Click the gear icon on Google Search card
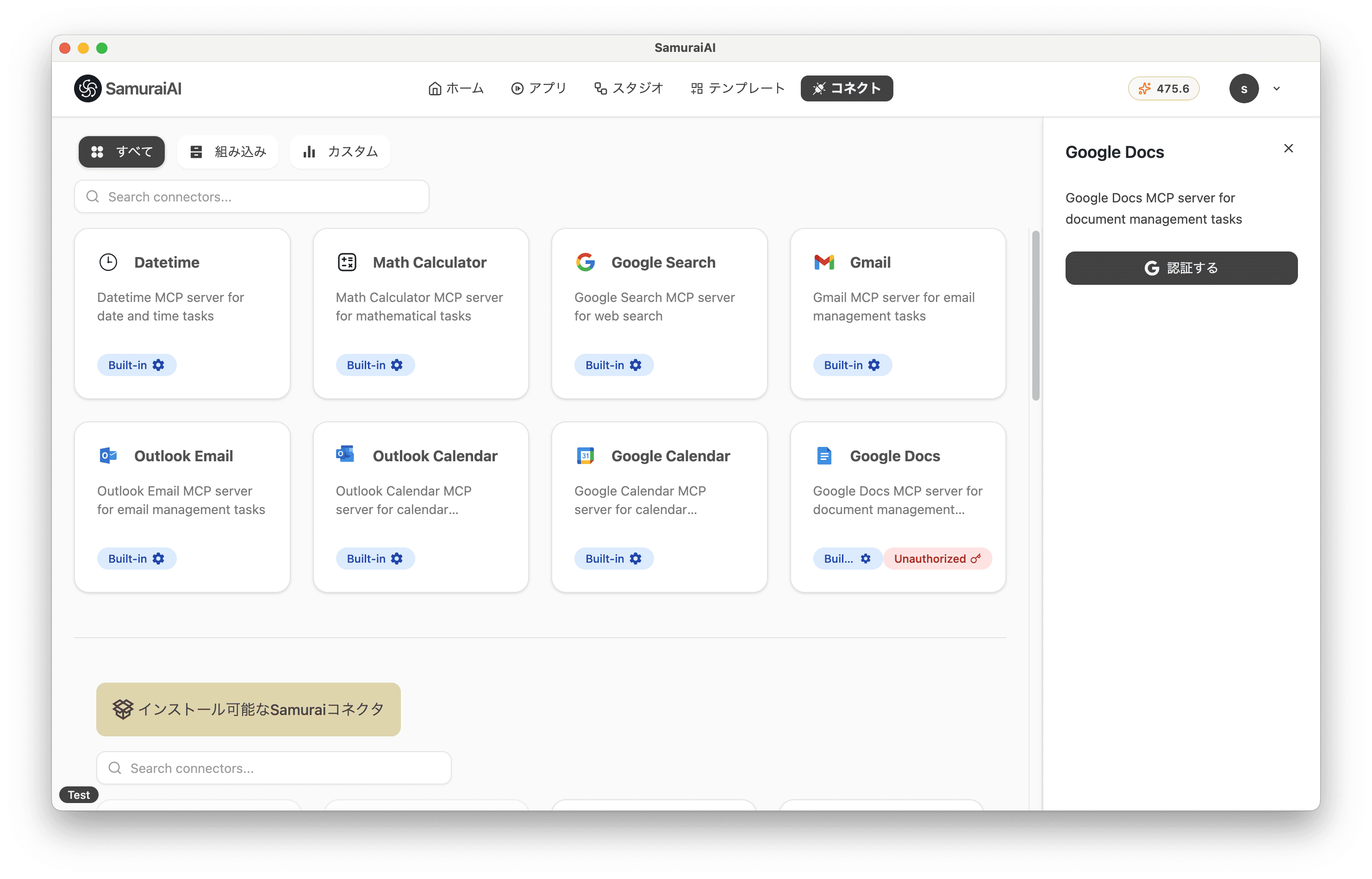 coord(636,365)
